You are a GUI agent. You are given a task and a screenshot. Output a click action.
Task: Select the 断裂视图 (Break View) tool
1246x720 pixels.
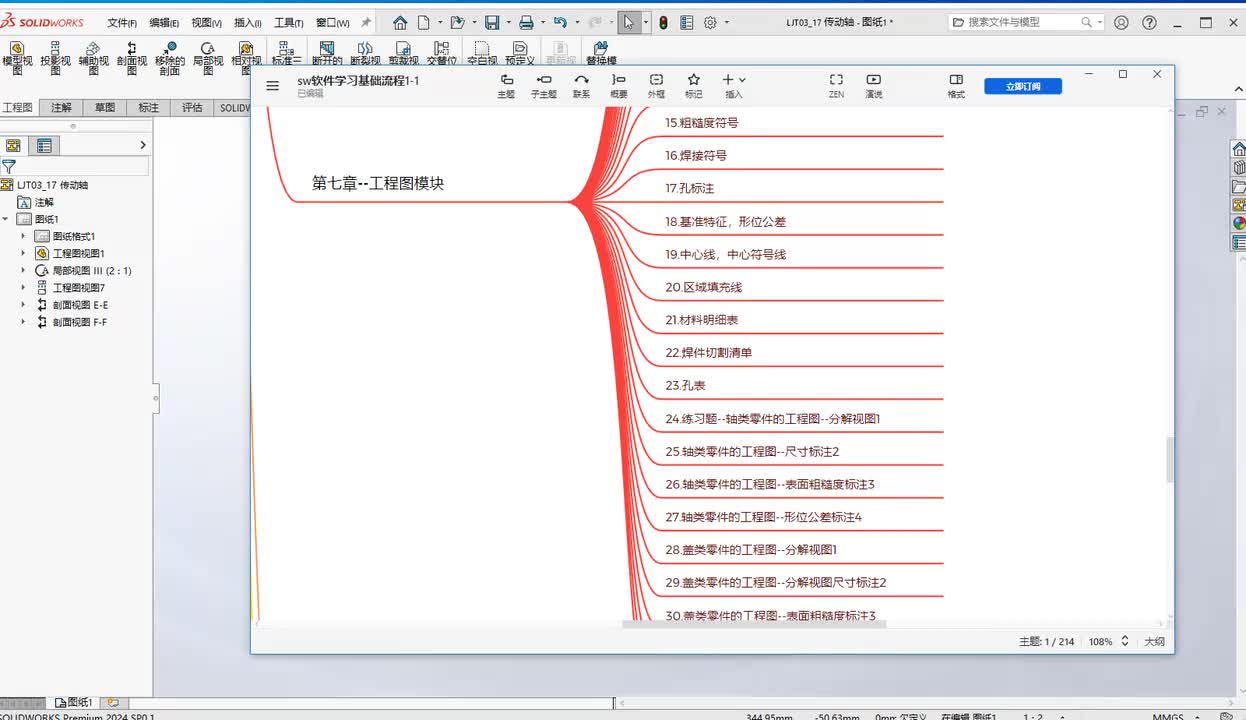click(365, 54)
